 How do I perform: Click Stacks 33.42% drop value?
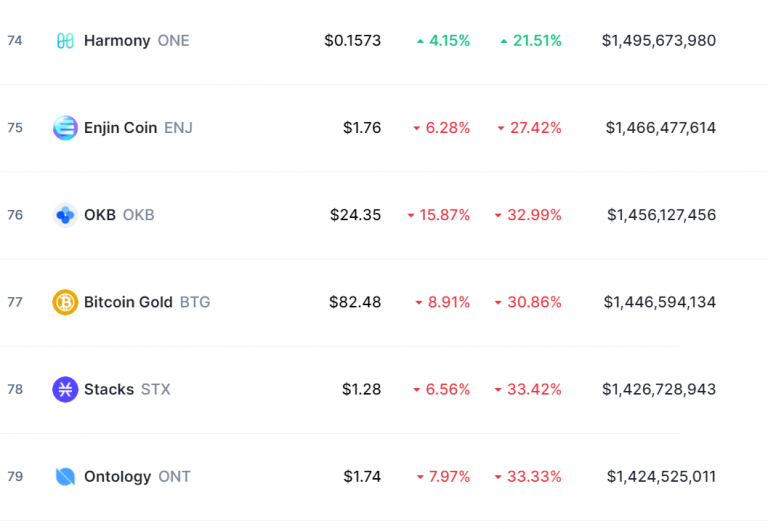pyautogui.click(x=534, y=389)
